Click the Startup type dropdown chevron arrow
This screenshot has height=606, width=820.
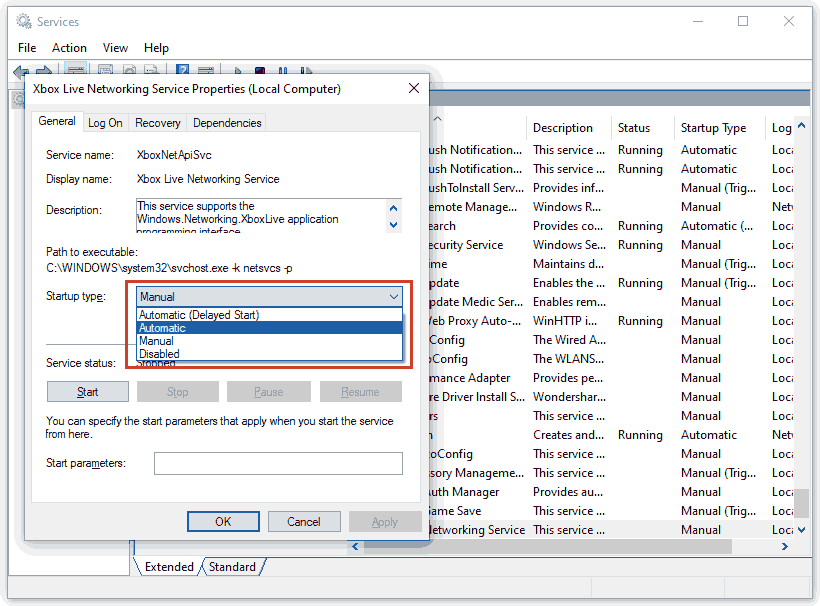pyautogui.click(x=394, y=296)
